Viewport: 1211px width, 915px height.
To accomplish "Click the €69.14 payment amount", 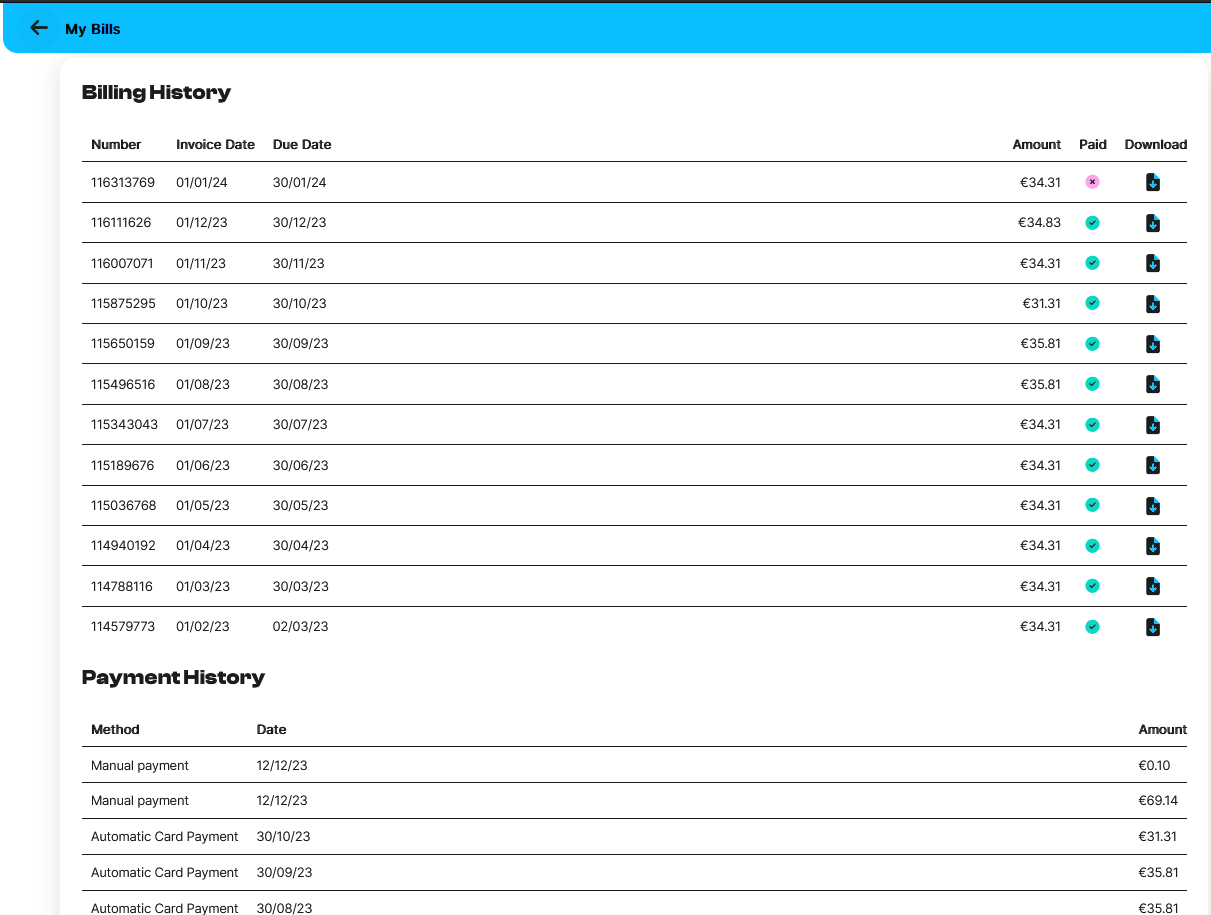I will [1158, 800].
